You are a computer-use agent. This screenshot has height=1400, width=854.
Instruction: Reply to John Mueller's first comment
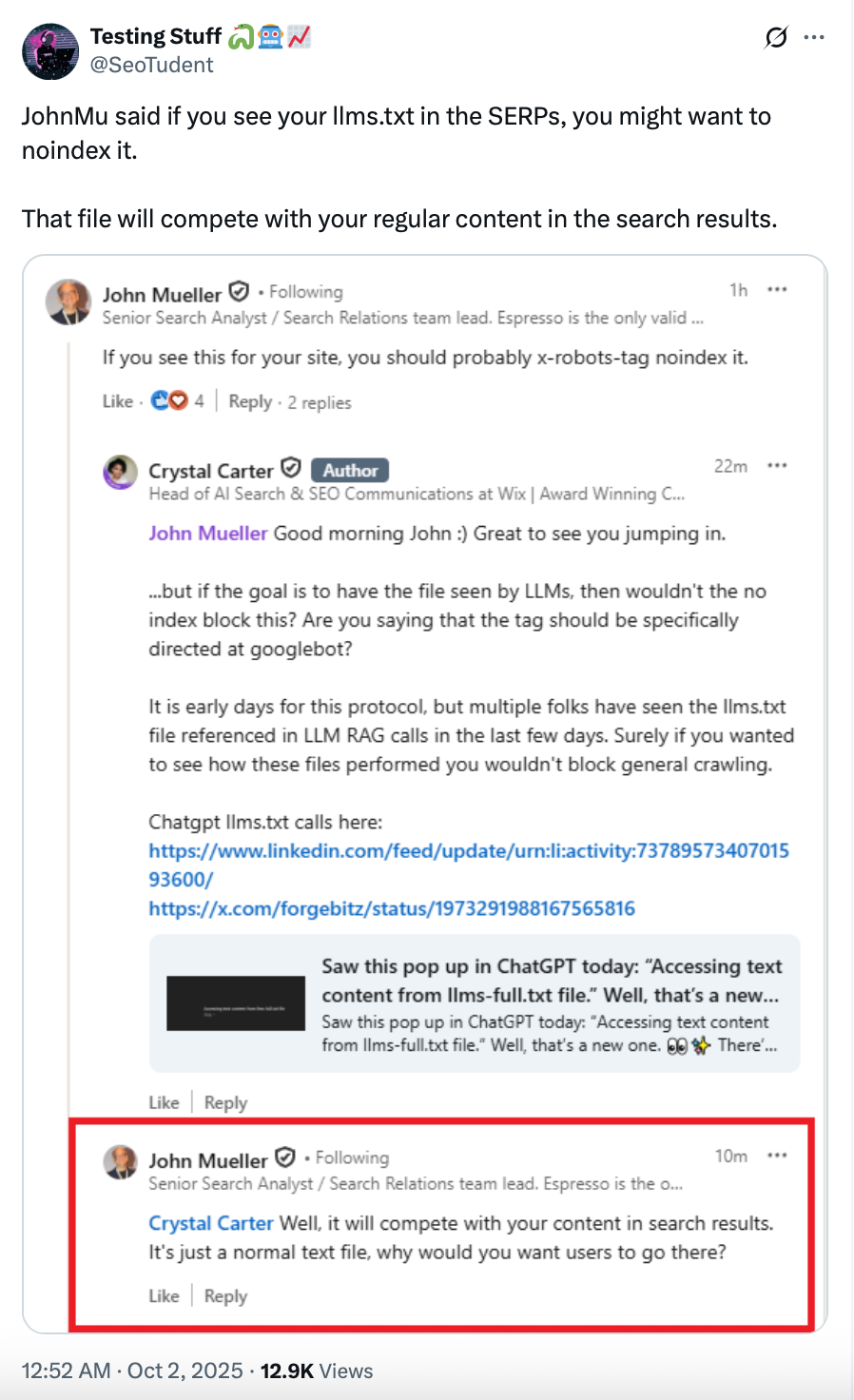click(x=250, y=401)
